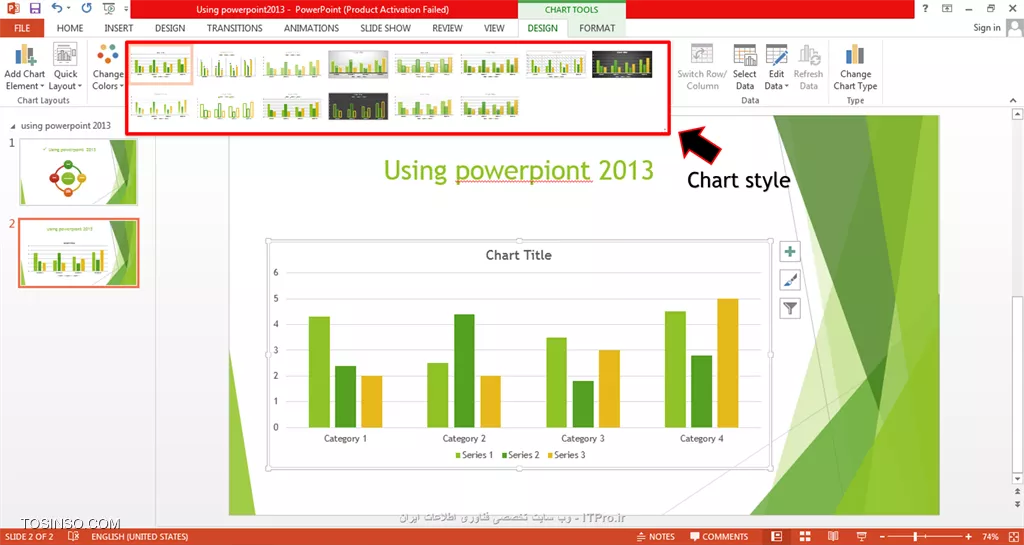The height and width of the screenshot is (545, 1024).
Task: Go to next slide using scrollbar double-arrow
Action: click(x=1017, y=504)
